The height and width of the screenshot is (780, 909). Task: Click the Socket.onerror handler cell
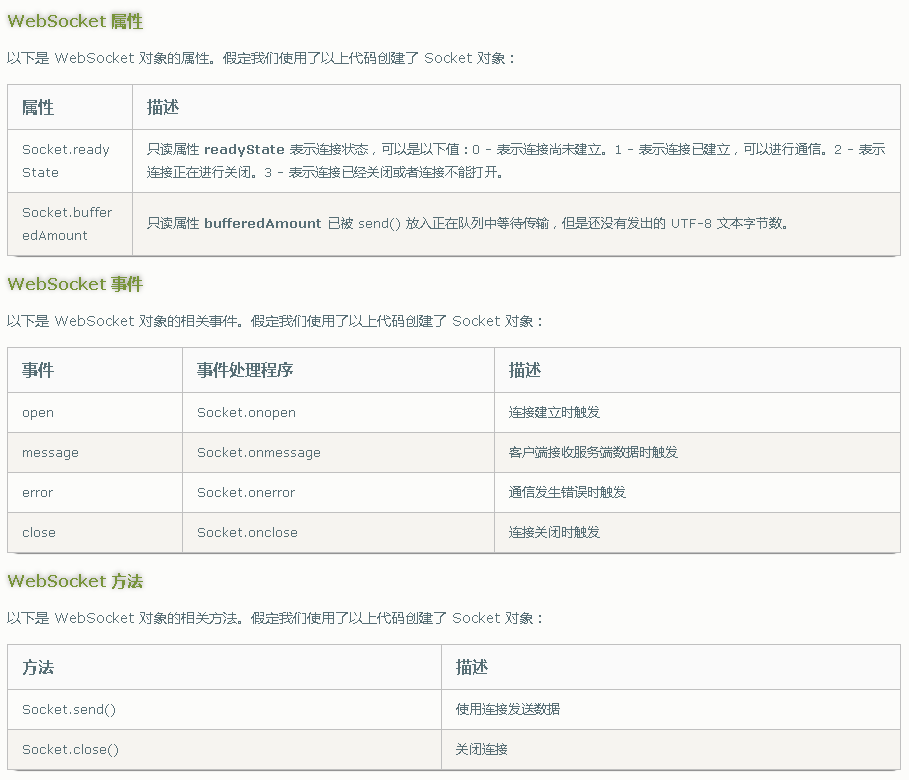click(x=246, y=492)
